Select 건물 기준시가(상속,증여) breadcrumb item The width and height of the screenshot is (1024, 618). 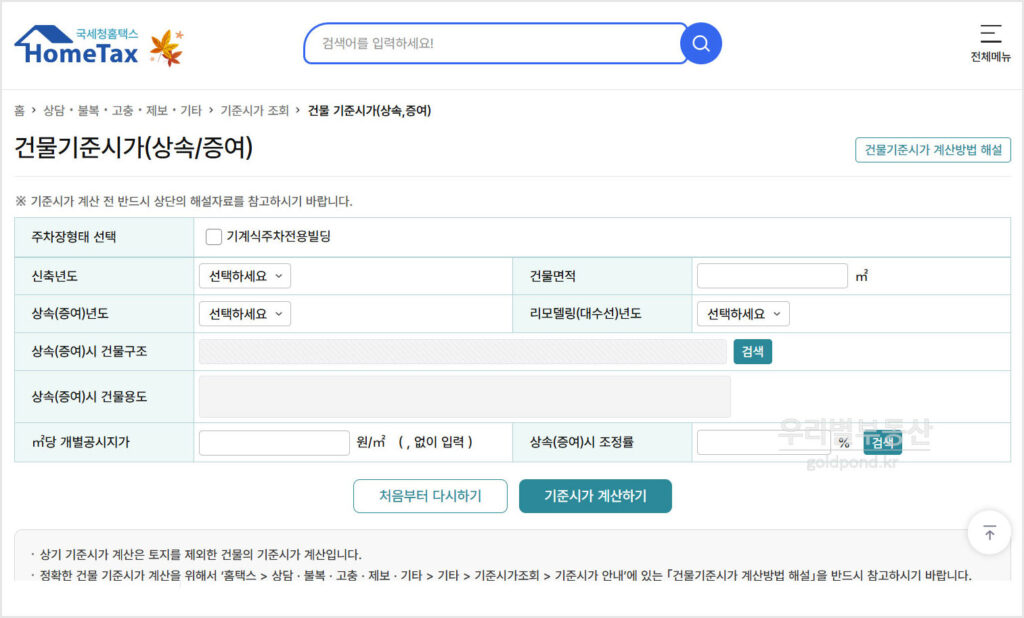pos(369,110)
